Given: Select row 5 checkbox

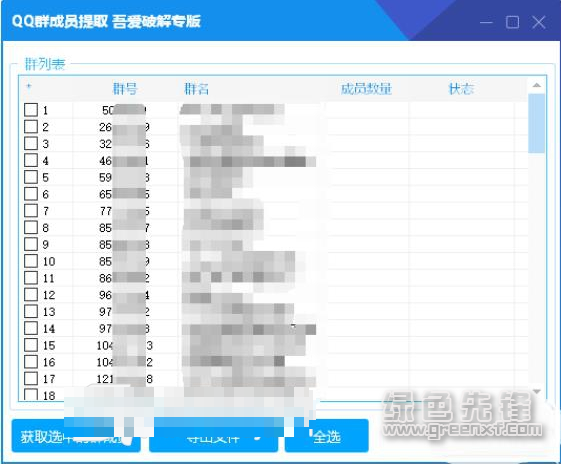Looking at the screenshot, I should tap(31, 177).
